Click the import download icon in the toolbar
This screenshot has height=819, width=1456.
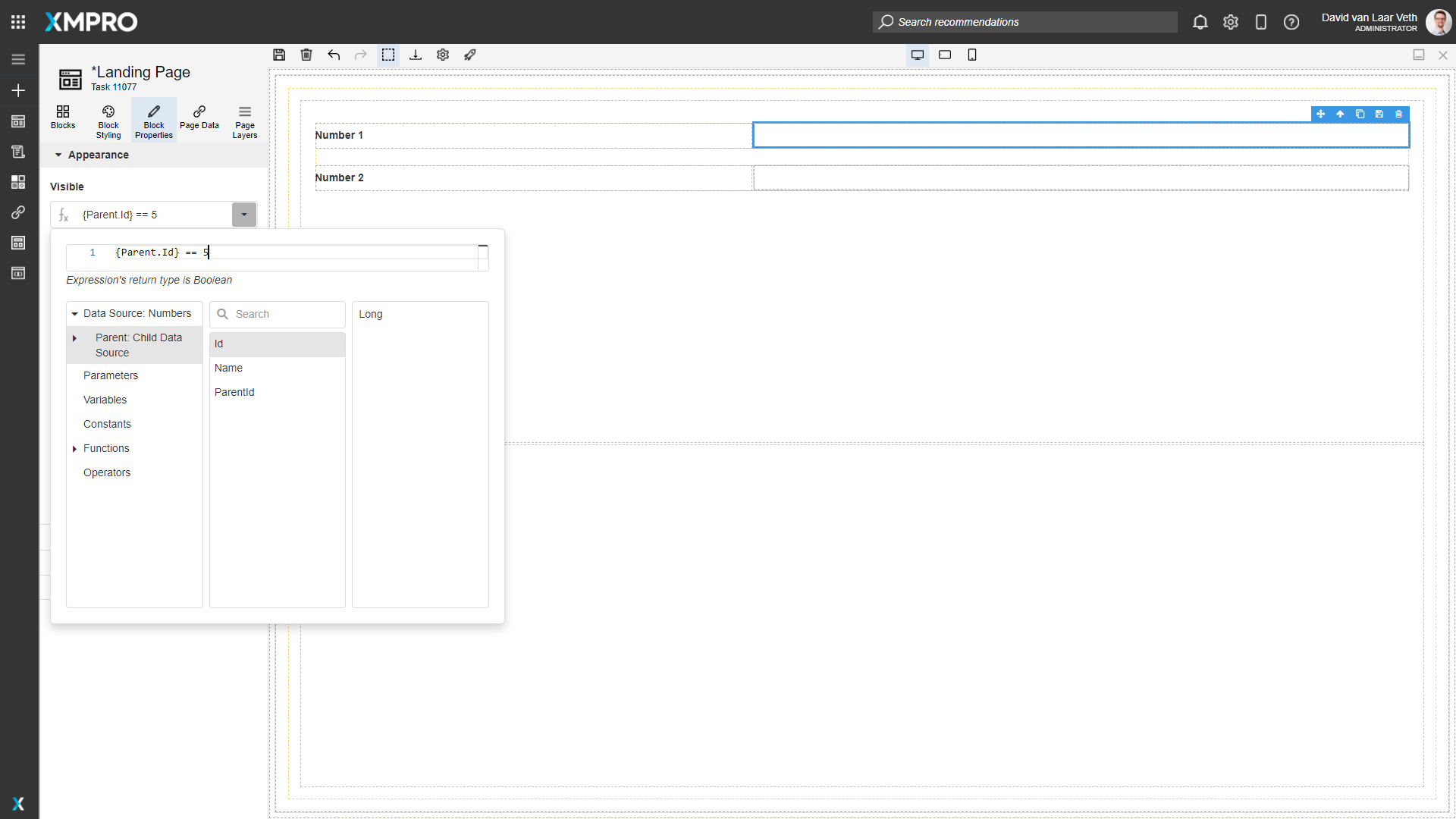[x=416, y=55]
